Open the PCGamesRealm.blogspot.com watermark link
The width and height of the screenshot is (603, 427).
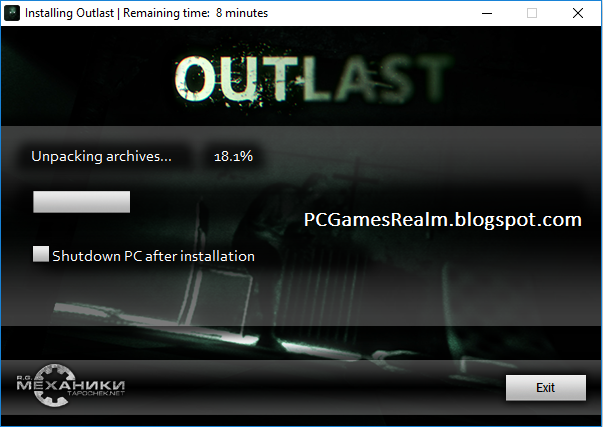[443, 220]
